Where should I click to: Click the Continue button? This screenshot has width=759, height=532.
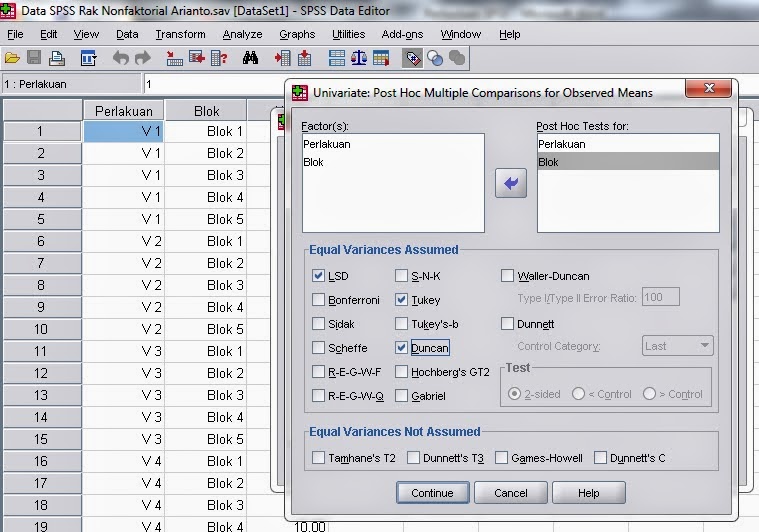(432, 493)
